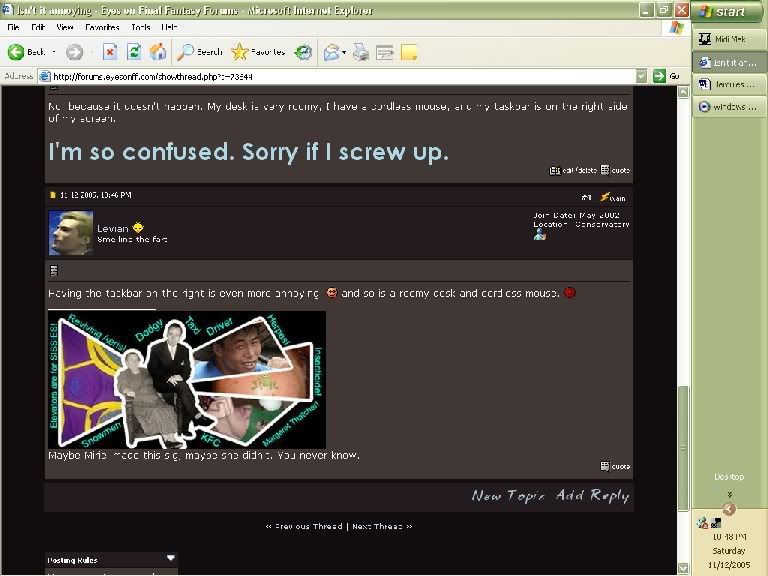Open the address bar URL dropdown
768x576 pixels.
point(641,76)
